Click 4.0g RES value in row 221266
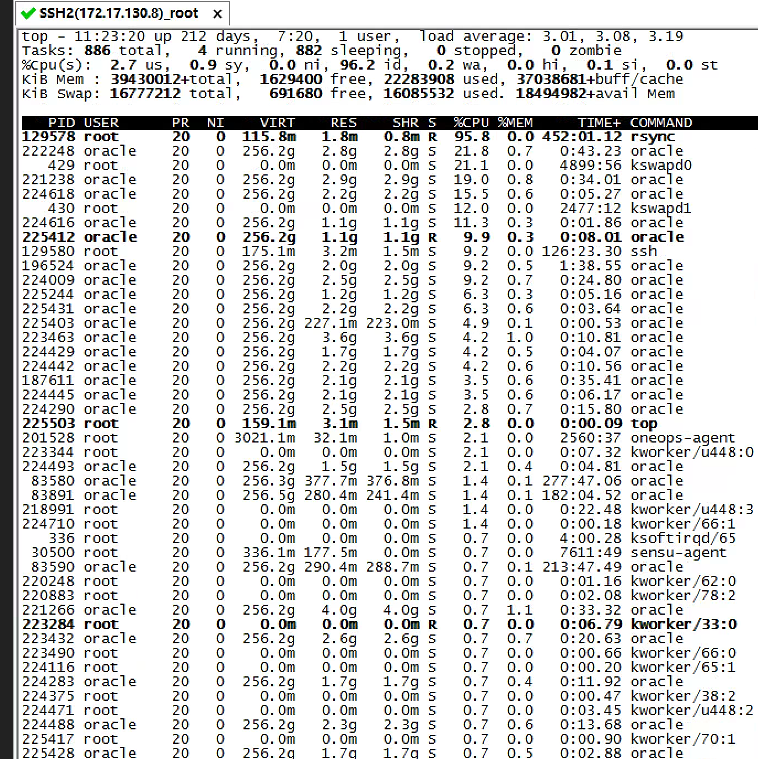Screen dimensions: 758x759 (339, 610)
